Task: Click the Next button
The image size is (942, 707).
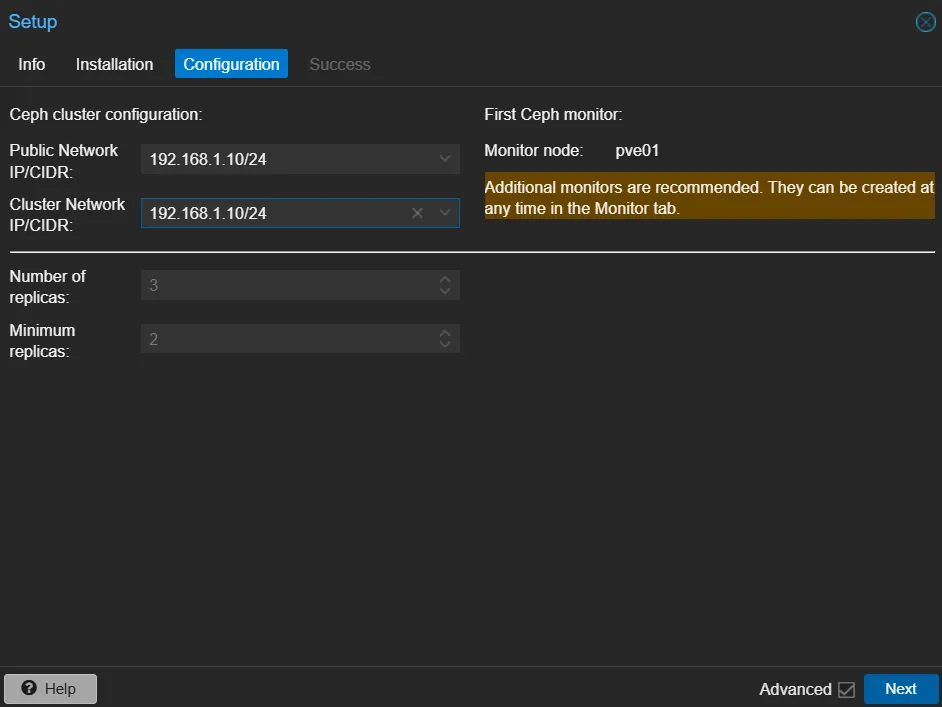Action: click(x=901, y=689)
